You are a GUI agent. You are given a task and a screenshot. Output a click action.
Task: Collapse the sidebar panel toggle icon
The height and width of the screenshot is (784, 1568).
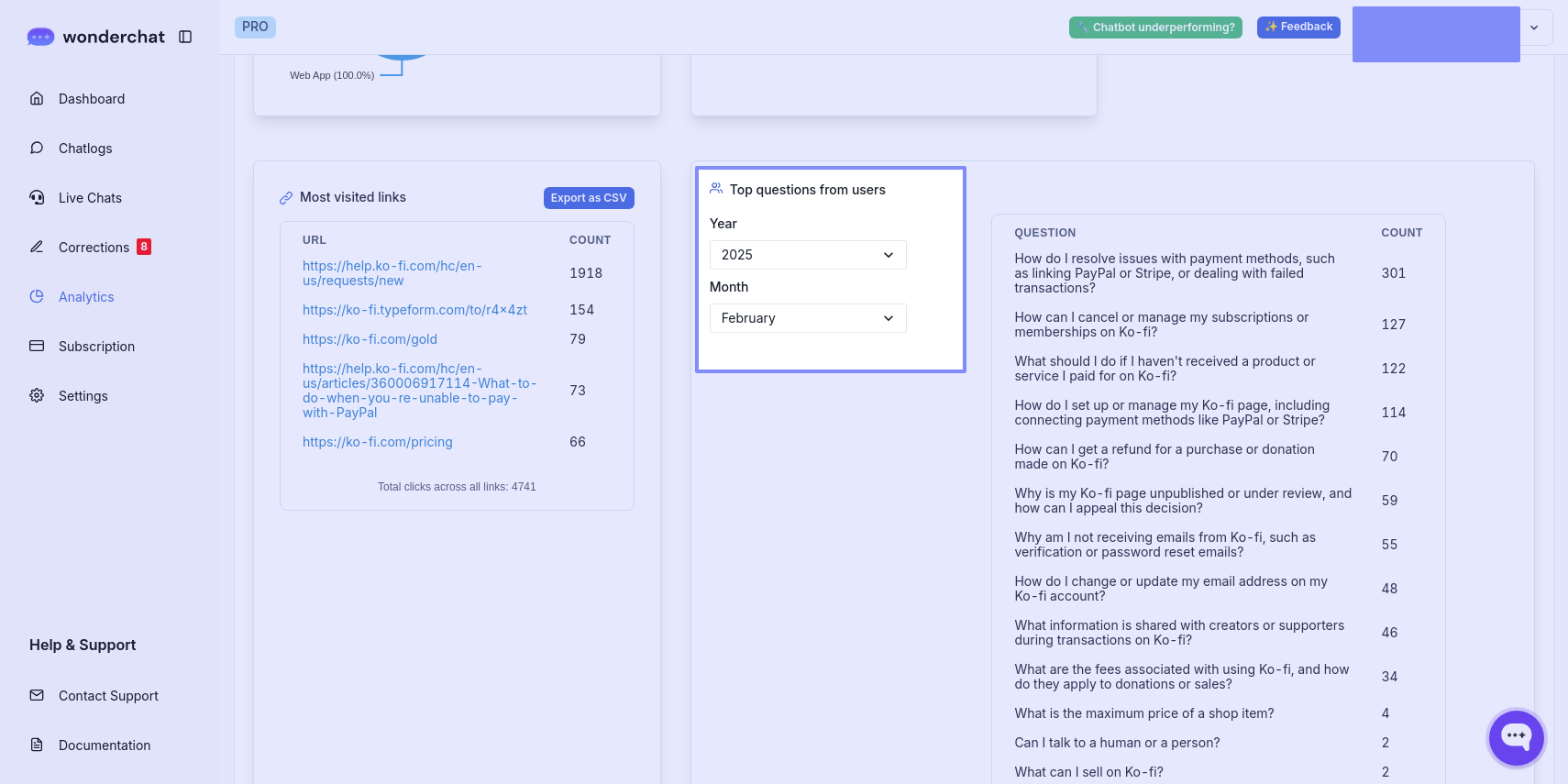pyautogui.click(x=185, y=37)
